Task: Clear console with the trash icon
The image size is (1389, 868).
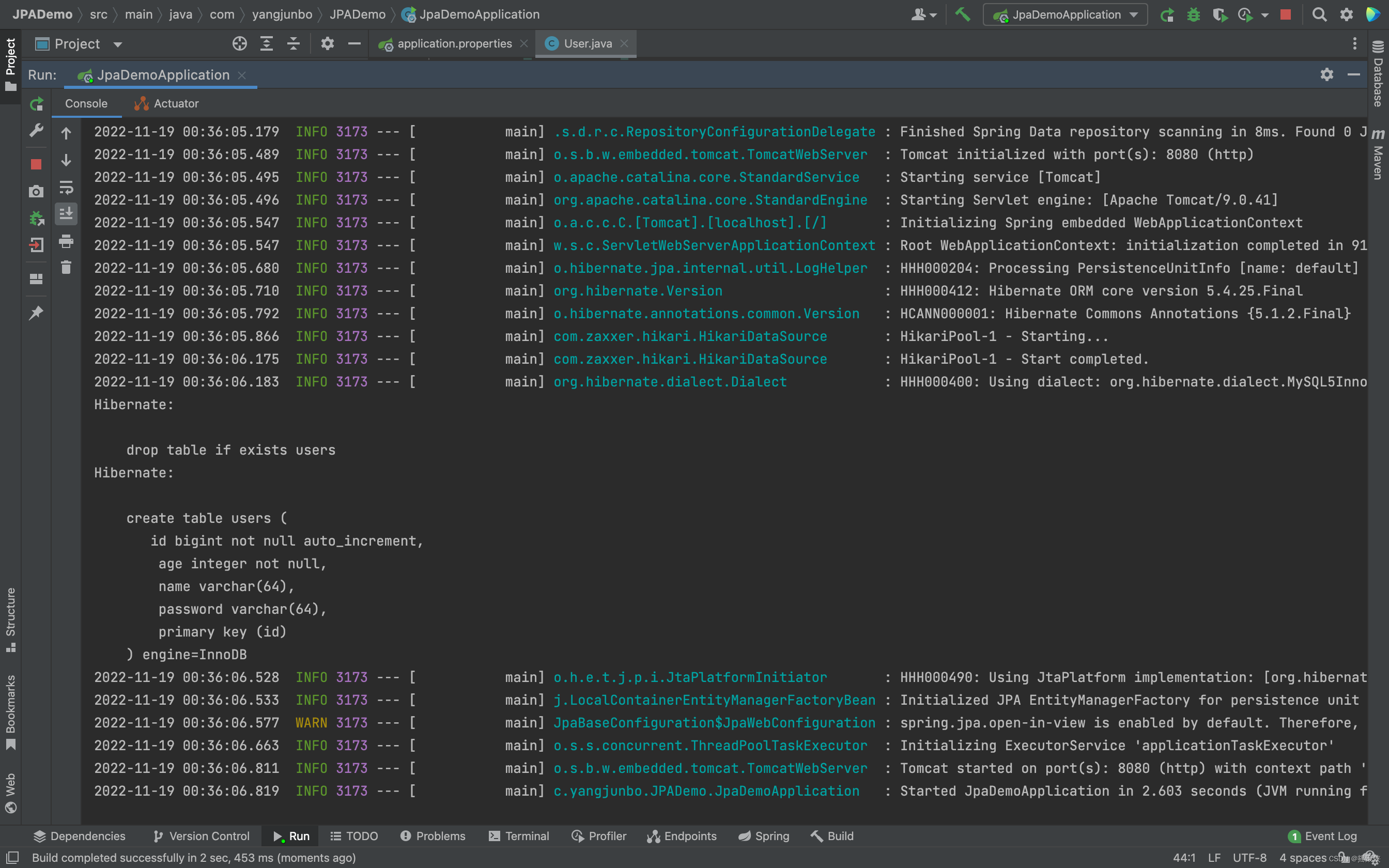Action: click(x=66, y=268)
